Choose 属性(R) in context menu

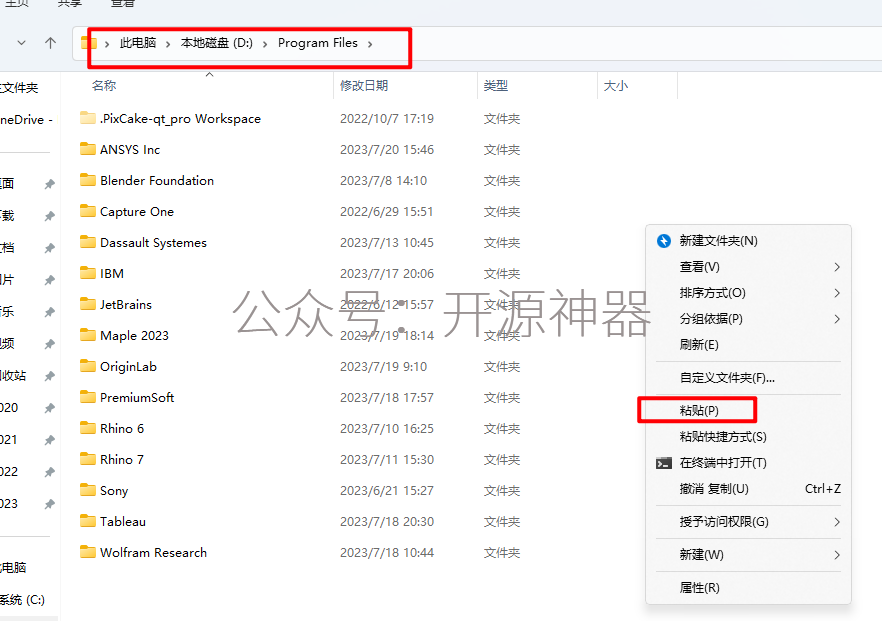pyautogui.click(x=748, y=588)
